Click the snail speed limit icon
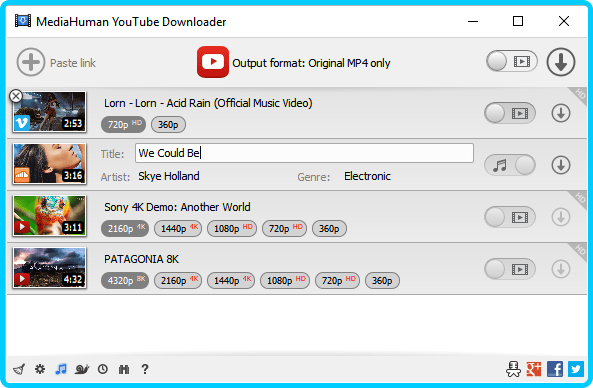This screenshot has width=593, height=388. tap(82, 369)
